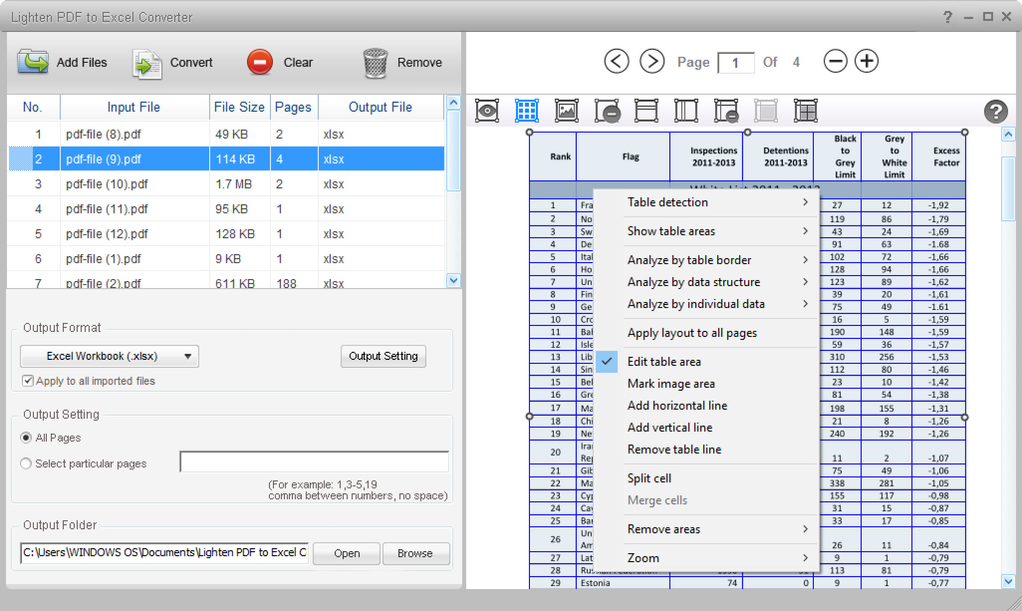Expand the Zoom submenu
1022x611 pixels.
(x=707, y=558)
